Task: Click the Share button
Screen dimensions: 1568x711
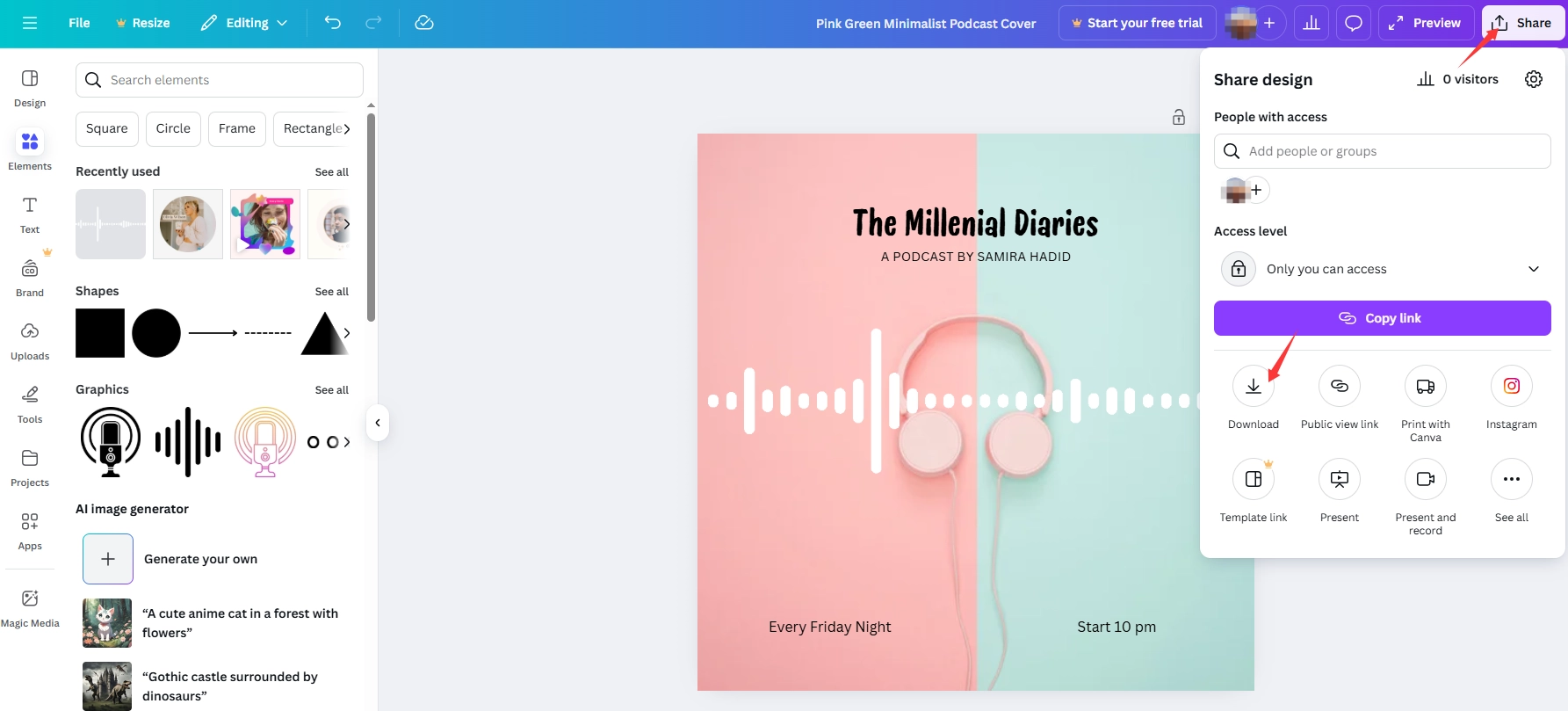Action: [1523, 23]
